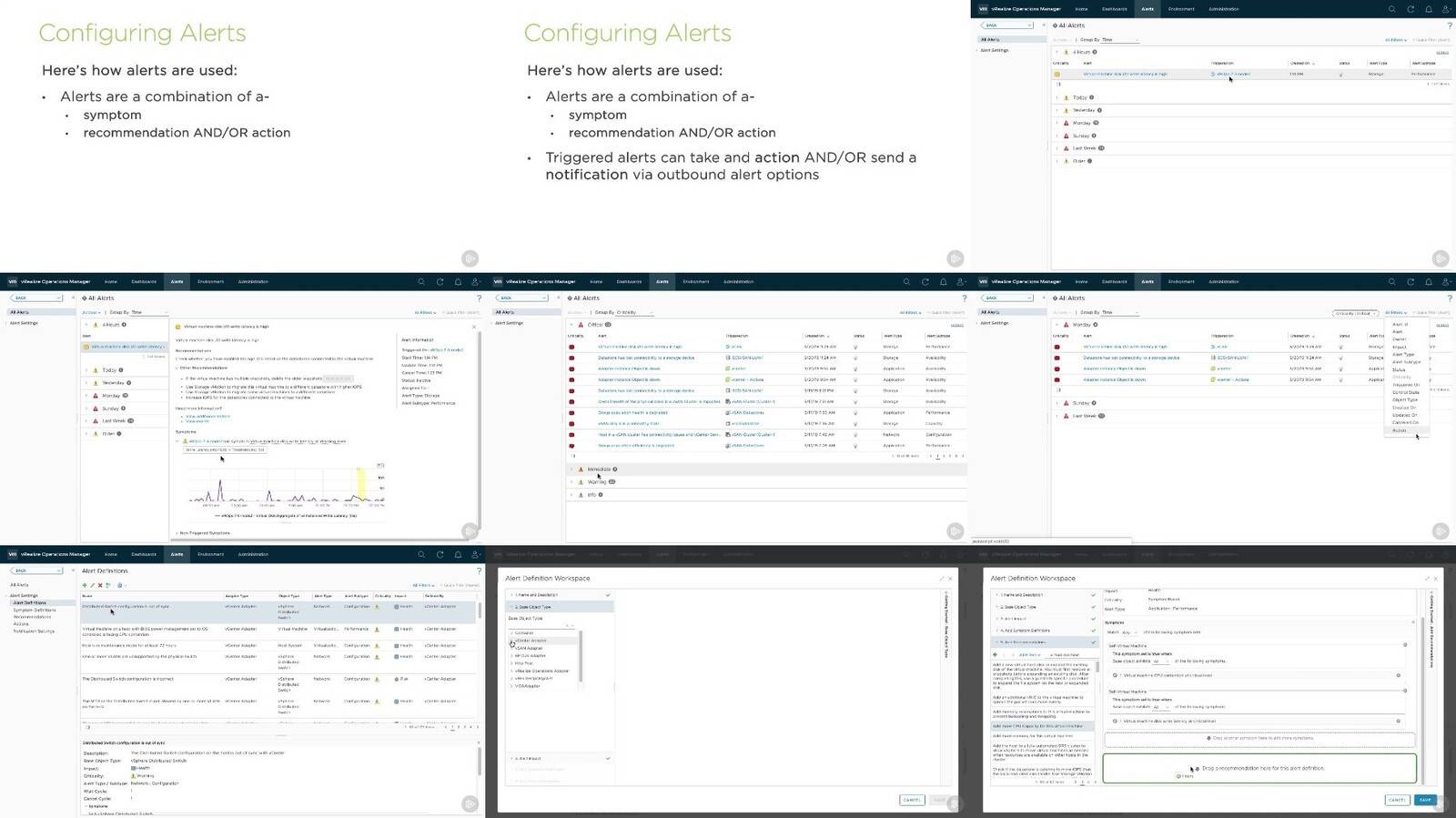This screenshot has height=818, width=1456.
Task: Click the green plus in Alert Definitions toolbar
Action: click(x=85, y=585)
